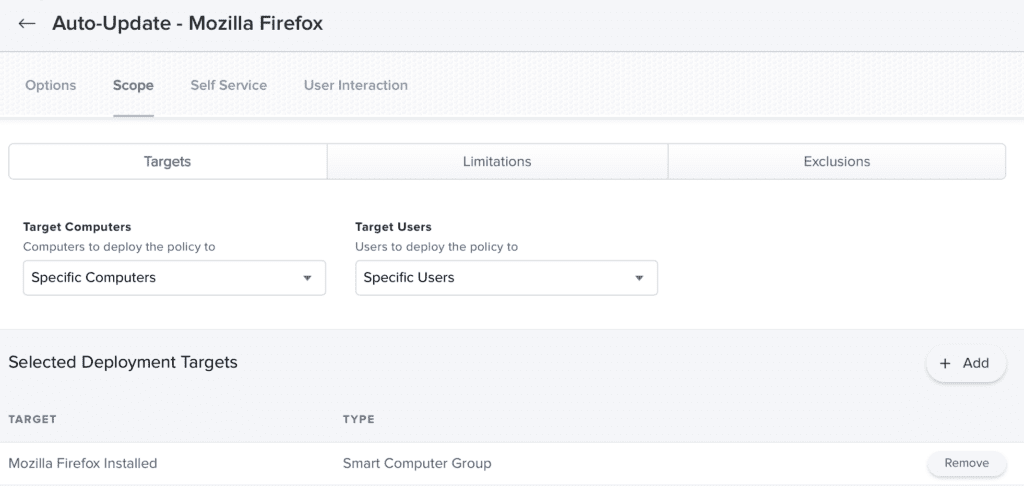
Task: Go back using the left arrow icon
Action: (x=27, y=24)
